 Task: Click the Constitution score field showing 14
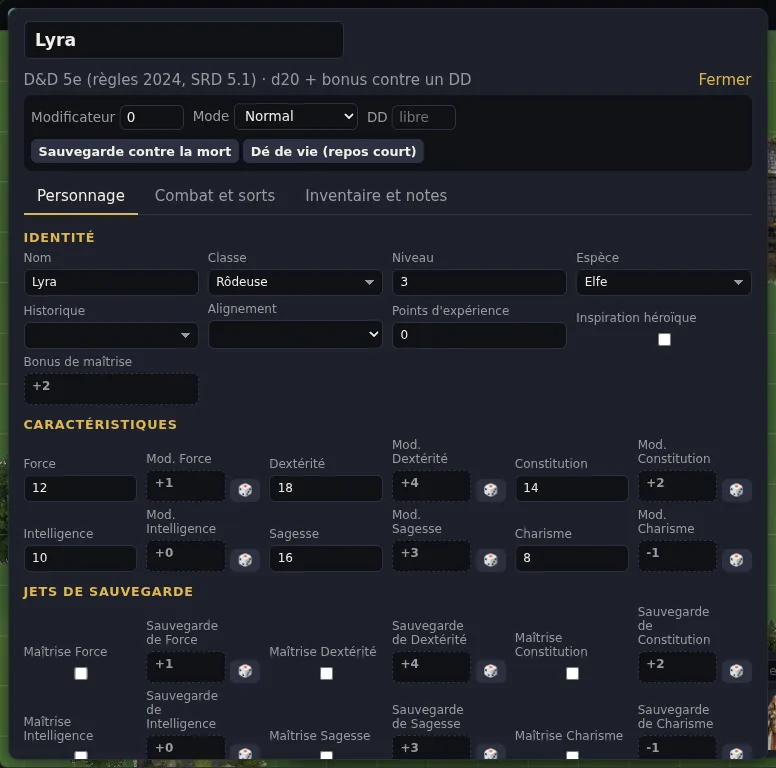coord(572,488)
